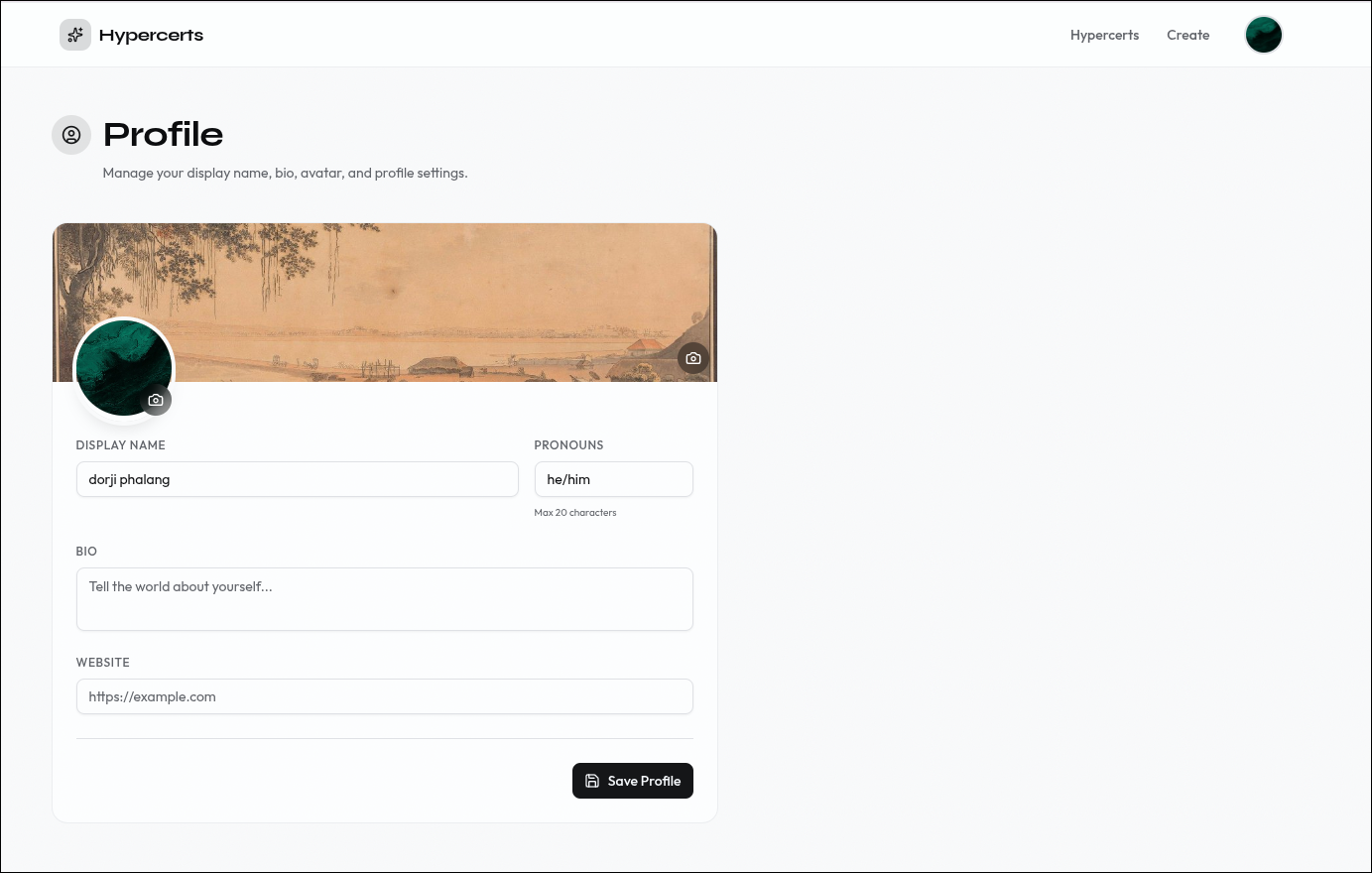This screenshot has height=873, width=1372.
Task: Click into the Bio text area
Action: point(384,599)
